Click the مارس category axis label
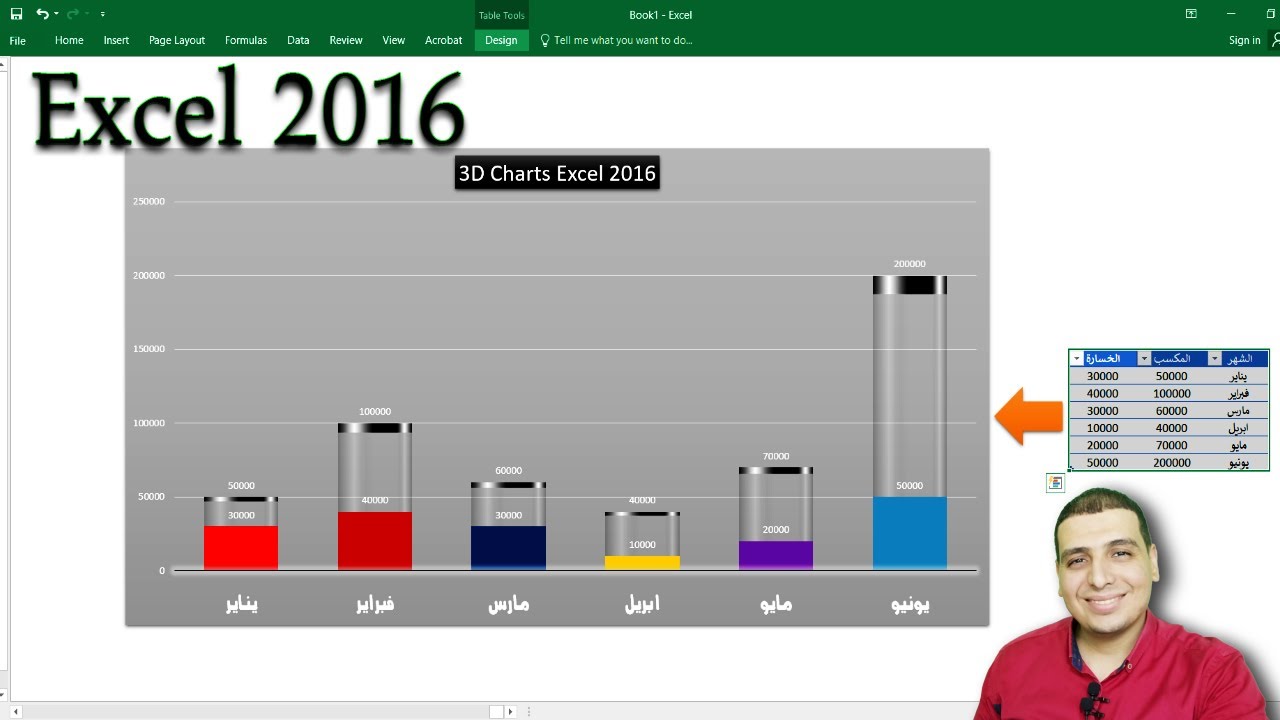Viewport: 1280px width, 720px height. [x=508, y=604]
